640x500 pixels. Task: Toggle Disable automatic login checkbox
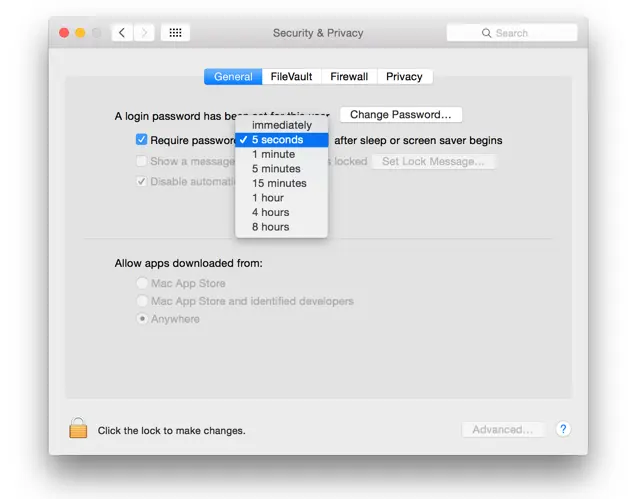tap(141, 181)
